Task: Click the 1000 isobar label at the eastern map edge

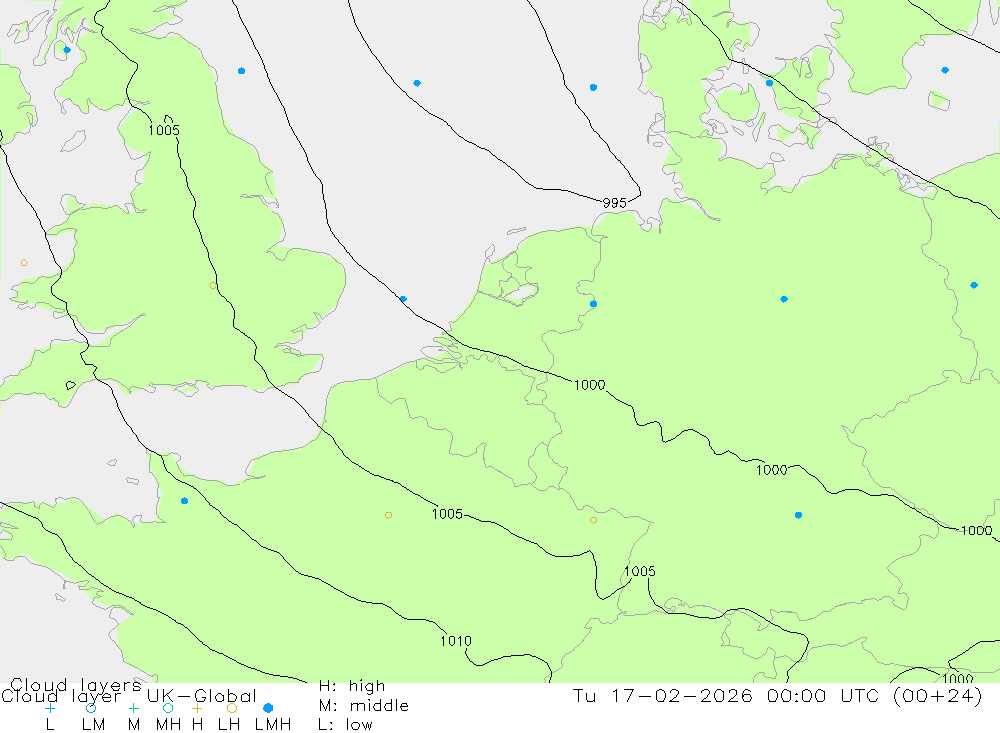Action: click(x=976, y=531)
